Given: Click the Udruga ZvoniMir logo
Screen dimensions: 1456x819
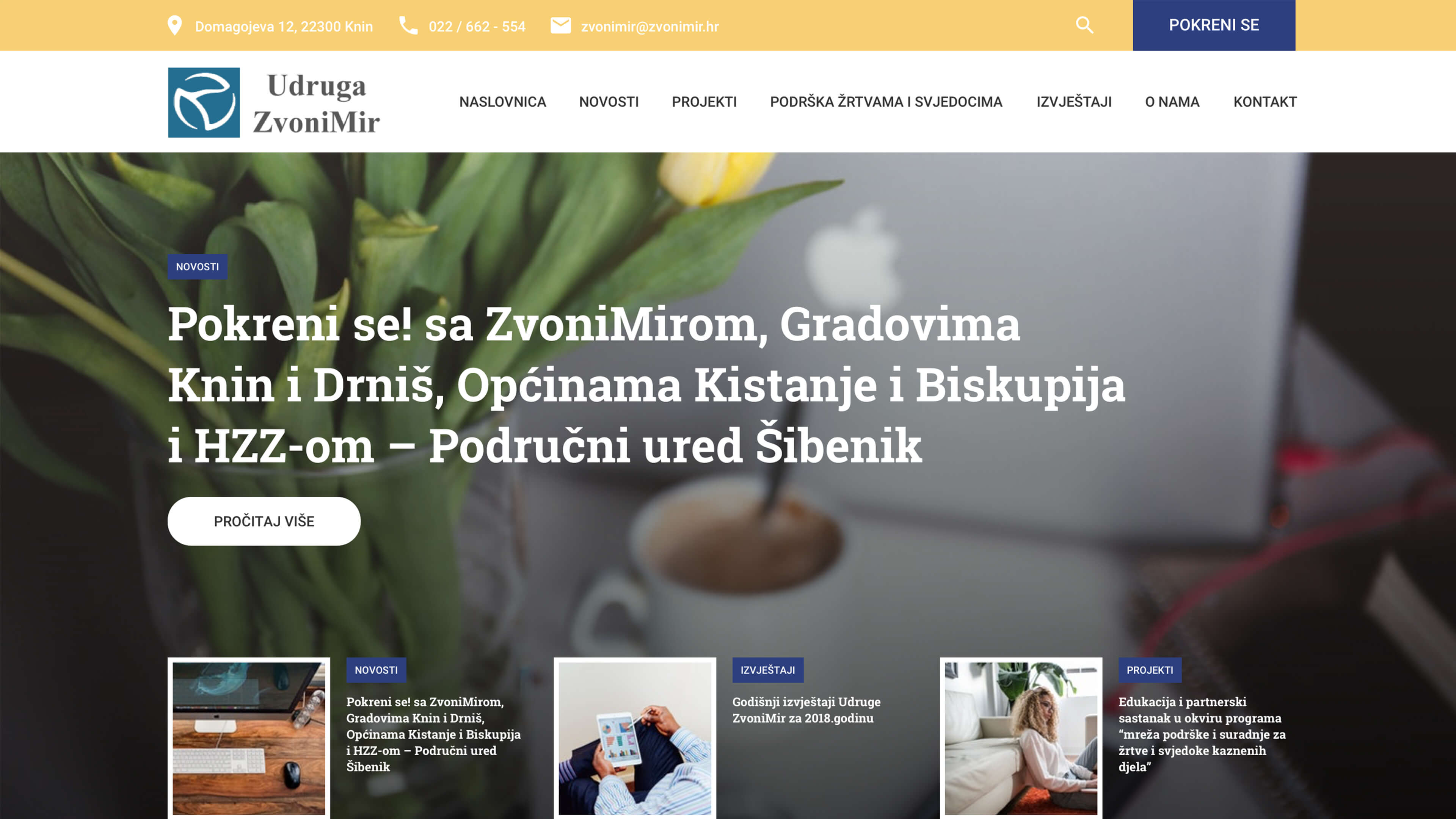Looking at the screenshot, I should click(274, 102).
